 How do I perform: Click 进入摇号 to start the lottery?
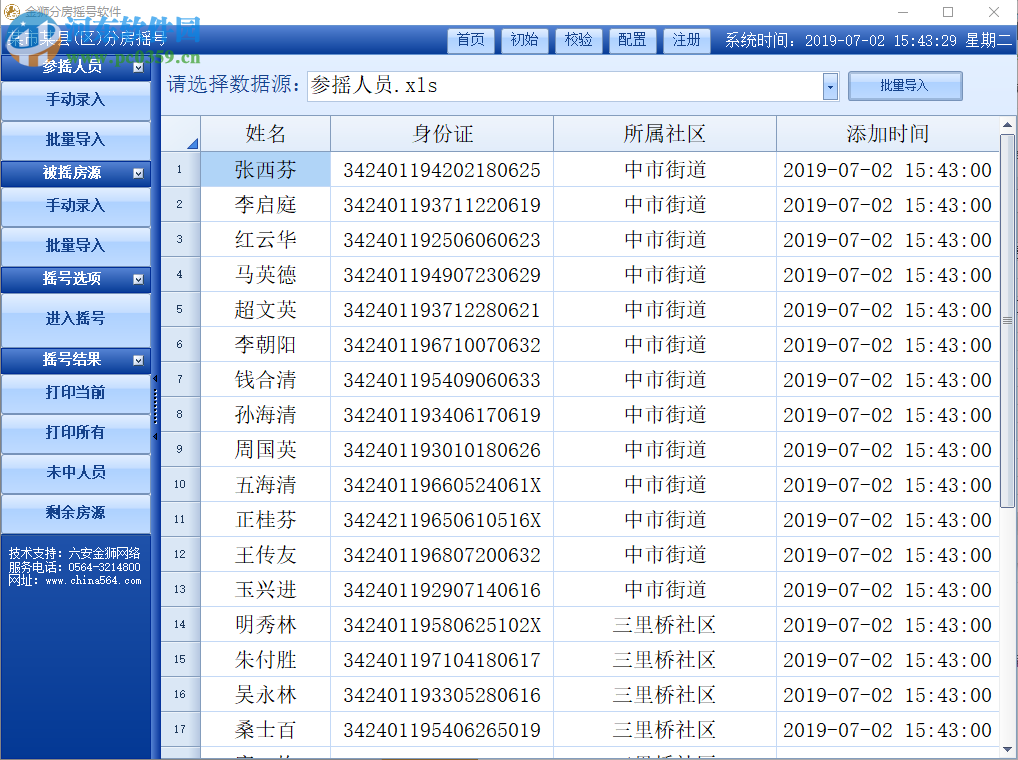coord(75,320)
